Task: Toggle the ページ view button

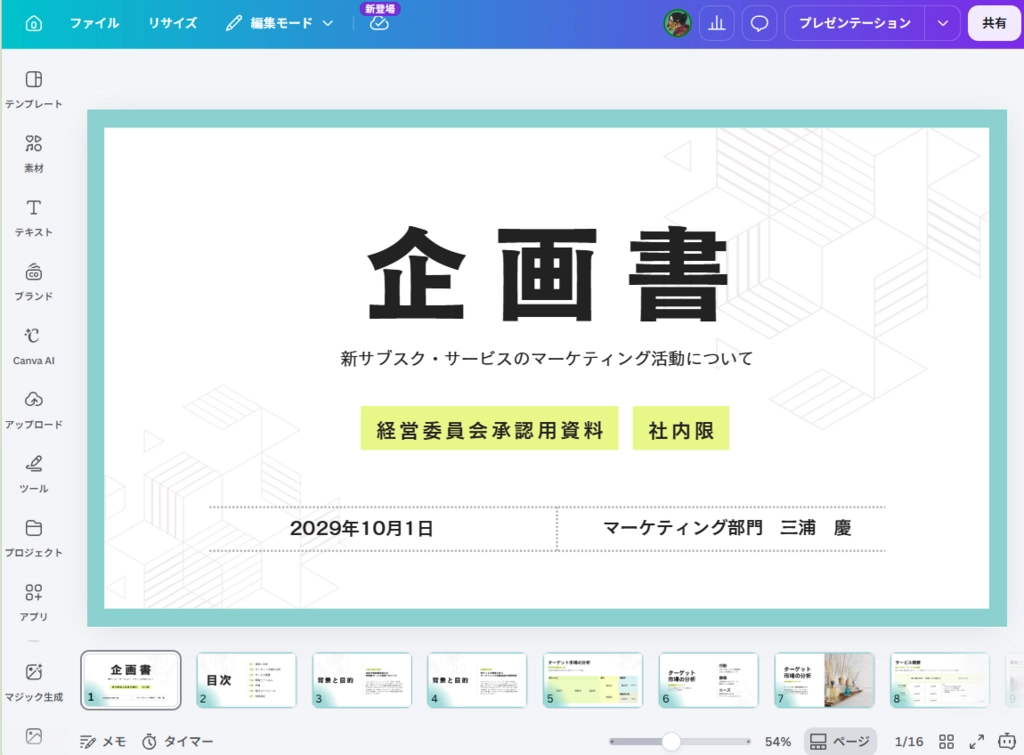Action: (x=839, y=741)
